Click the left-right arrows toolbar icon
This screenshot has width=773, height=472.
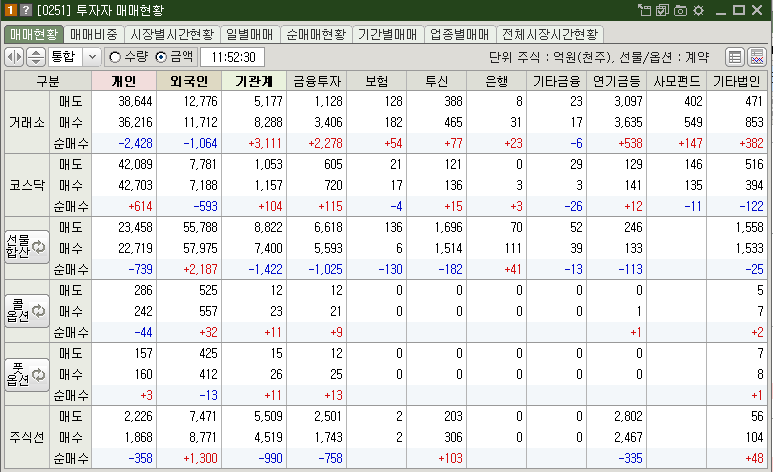(x=14, y=57)
